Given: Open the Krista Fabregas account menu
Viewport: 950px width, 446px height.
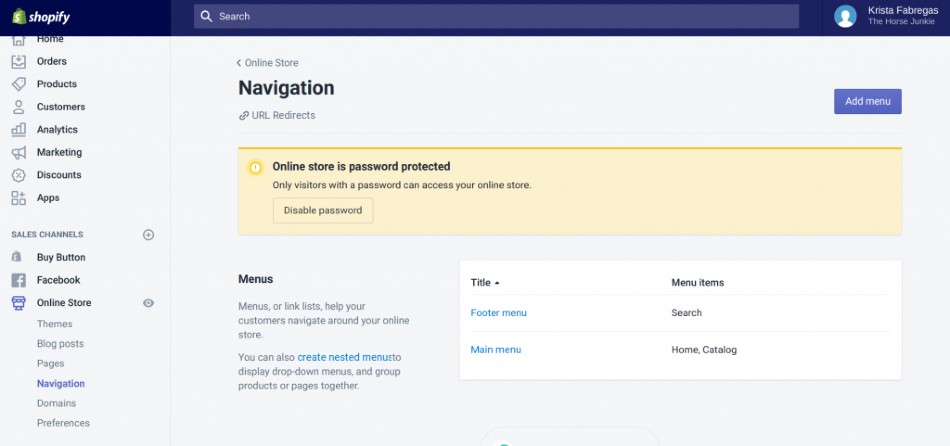Looking at the screenshot, I should [885, 16].
